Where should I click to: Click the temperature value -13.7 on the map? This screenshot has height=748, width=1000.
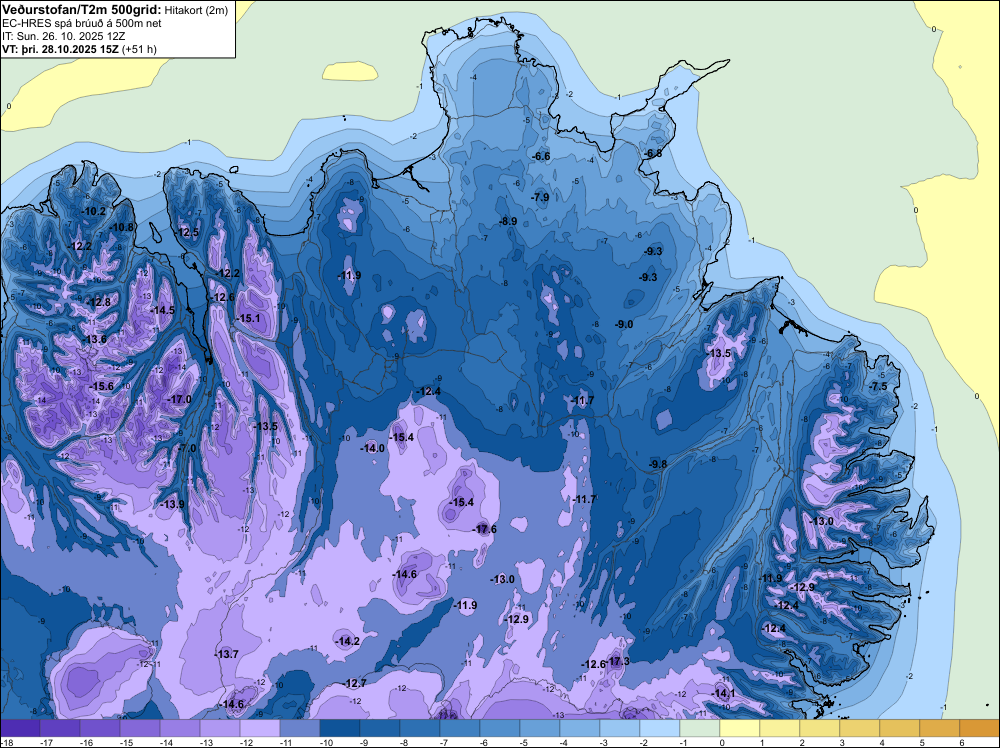click(226, 654)
